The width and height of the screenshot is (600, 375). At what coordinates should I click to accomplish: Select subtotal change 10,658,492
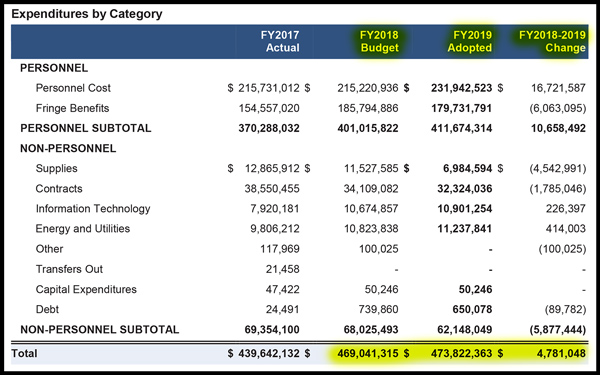pyautogui.click(x=558, y=128)
